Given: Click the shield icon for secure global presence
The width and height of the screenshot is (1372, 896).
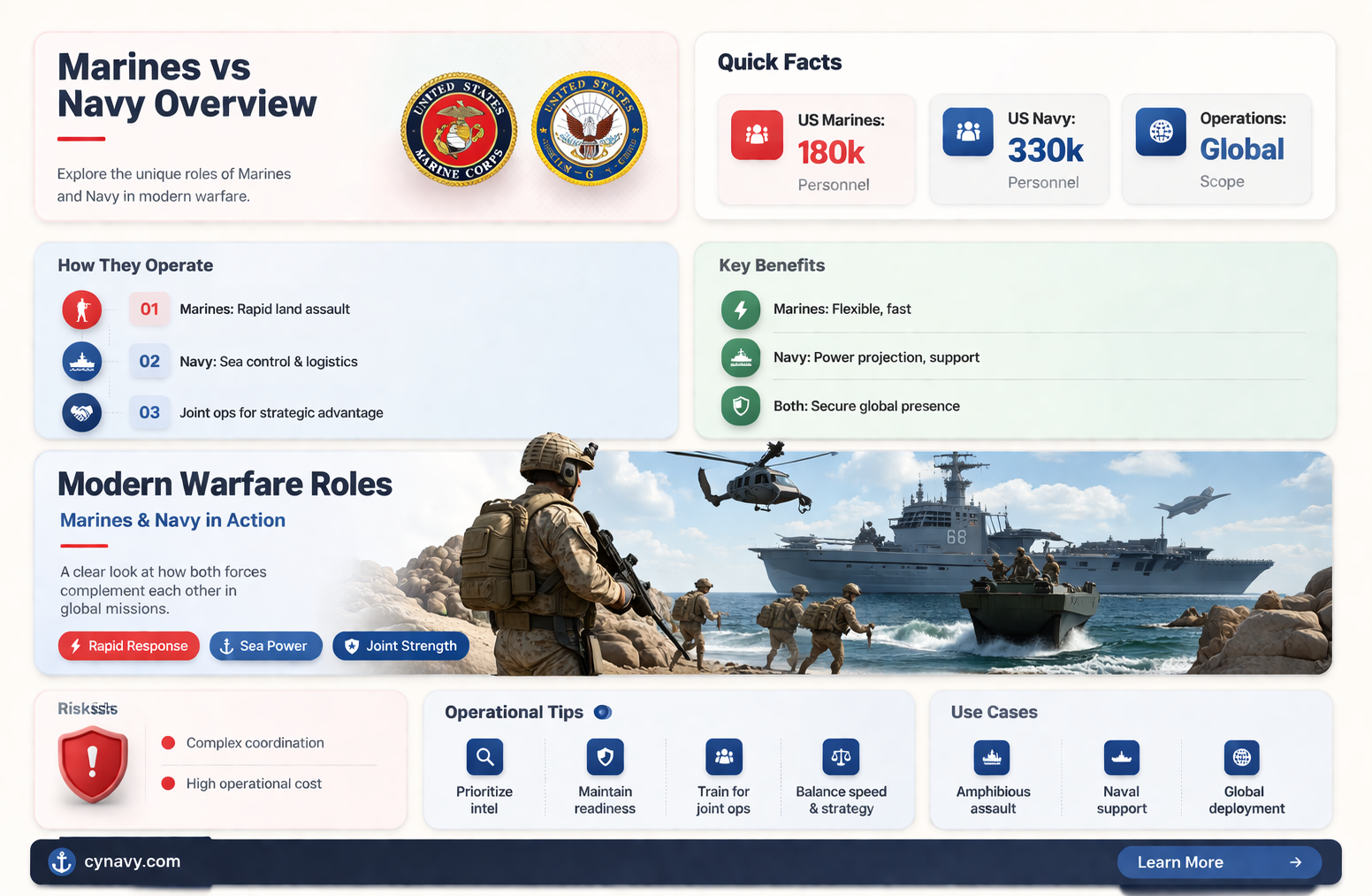Looking at the screenshot, I should click(741, 406).
